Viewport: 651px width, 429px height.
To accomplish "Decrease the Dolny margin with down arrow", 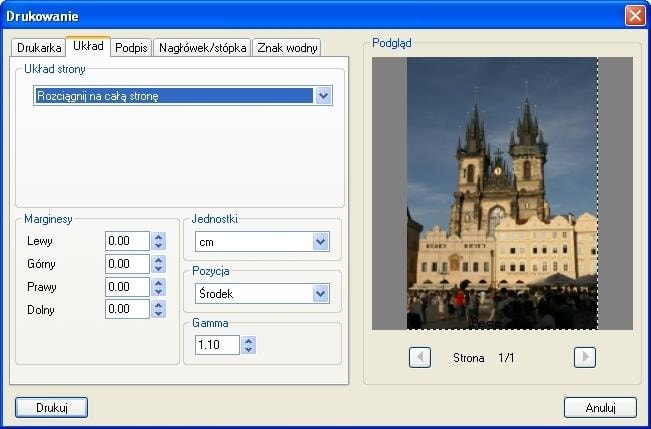I will pos(158,314).
